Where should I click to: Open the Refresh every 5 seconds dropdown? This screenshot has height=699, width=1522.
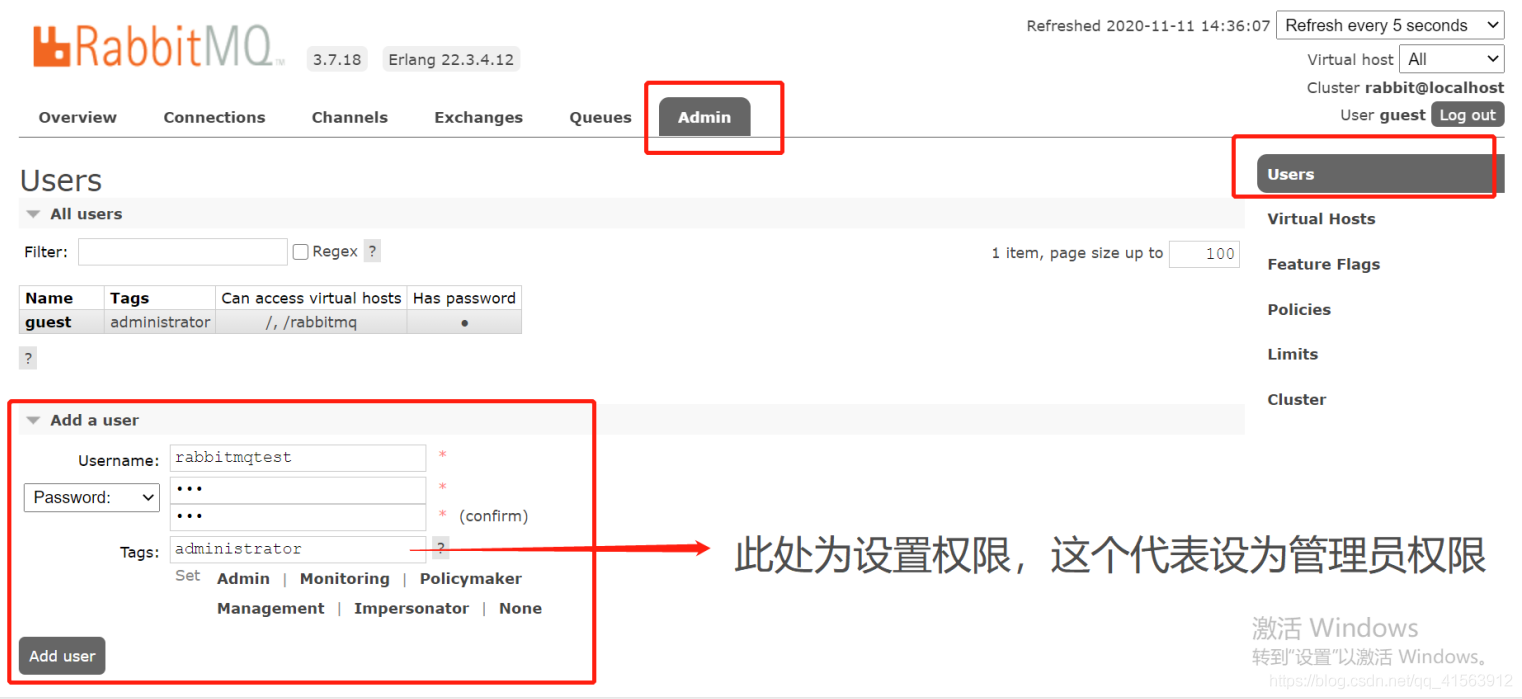pyautogui.click(x=1390, y=25)
